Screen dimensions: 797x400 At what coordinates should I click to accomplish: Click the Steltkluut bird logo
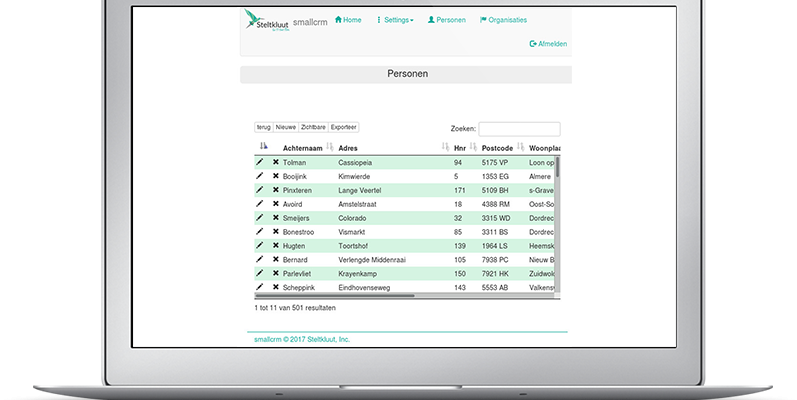pyautogui.click(x=266, y=20)
